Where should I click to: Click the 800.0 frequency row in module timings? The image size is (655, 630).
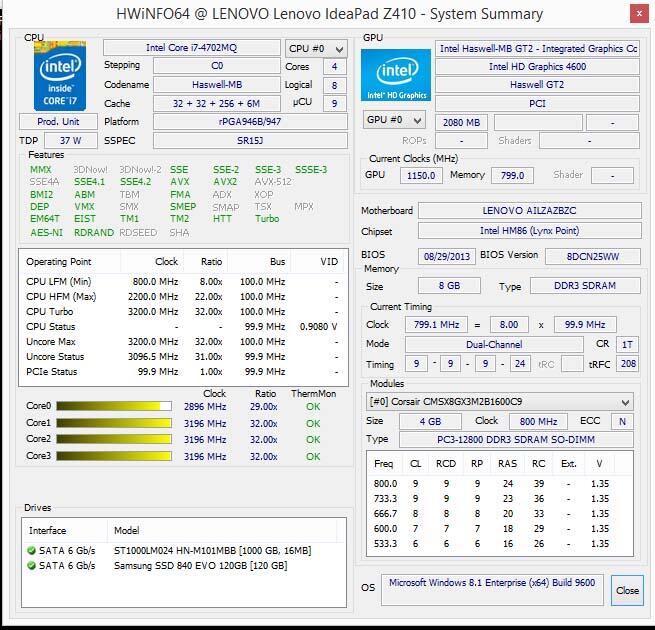tap(500, 484)
